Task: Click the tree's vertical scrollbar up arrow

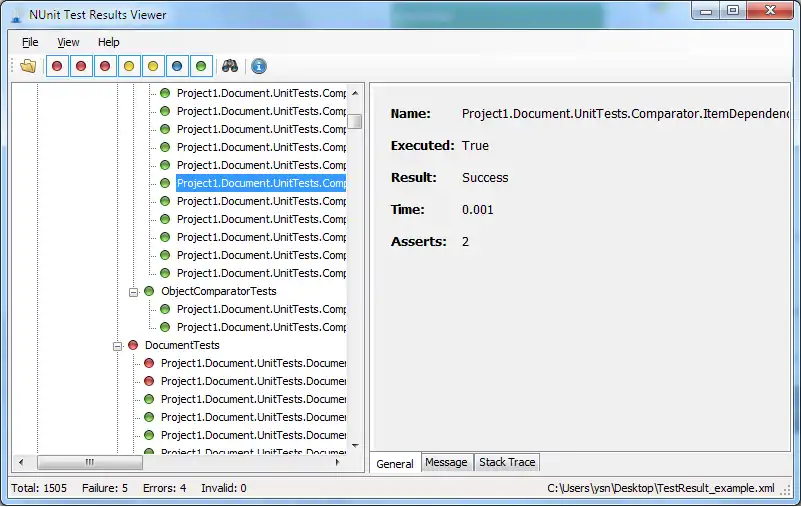Action: [356, 93]
